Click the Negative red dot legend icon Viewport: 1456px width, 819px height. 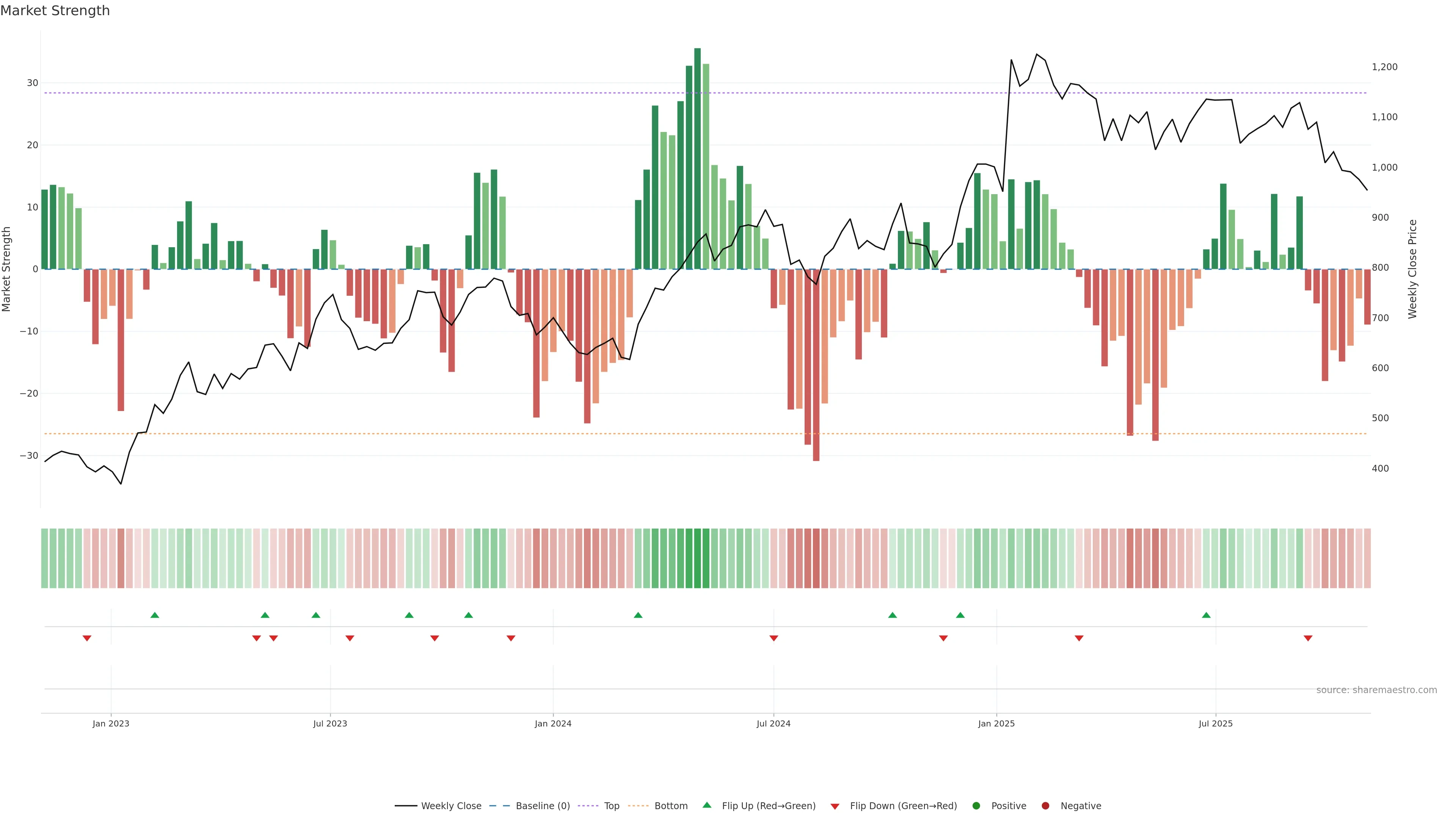[1046, 806]
